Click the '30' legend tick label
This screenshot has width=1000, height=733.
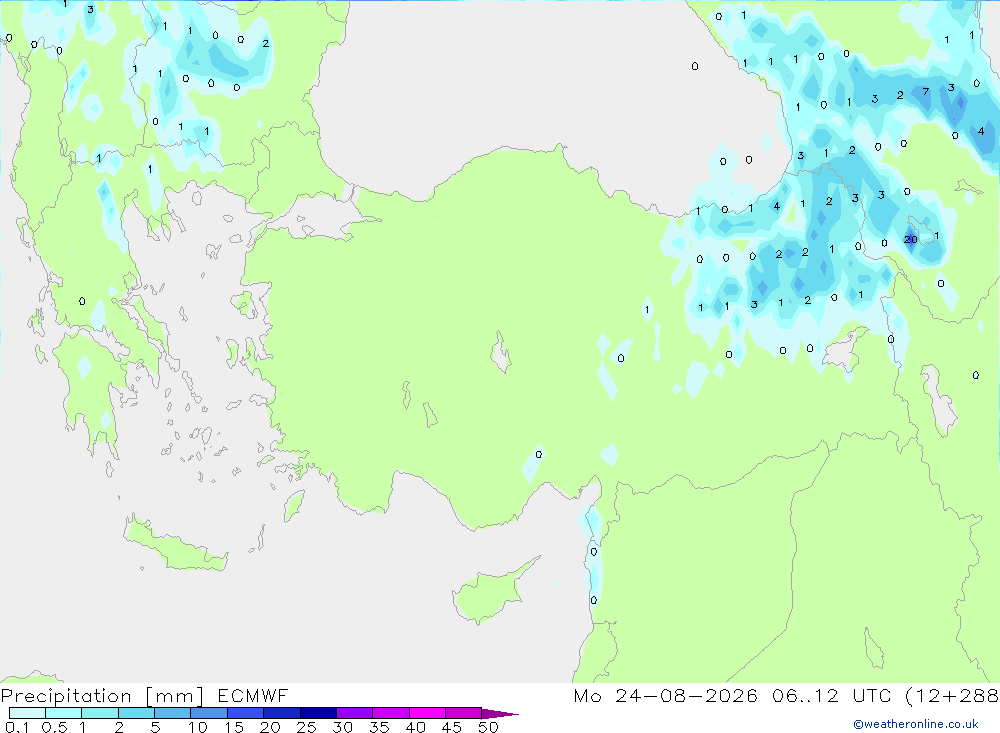point(342,727)
